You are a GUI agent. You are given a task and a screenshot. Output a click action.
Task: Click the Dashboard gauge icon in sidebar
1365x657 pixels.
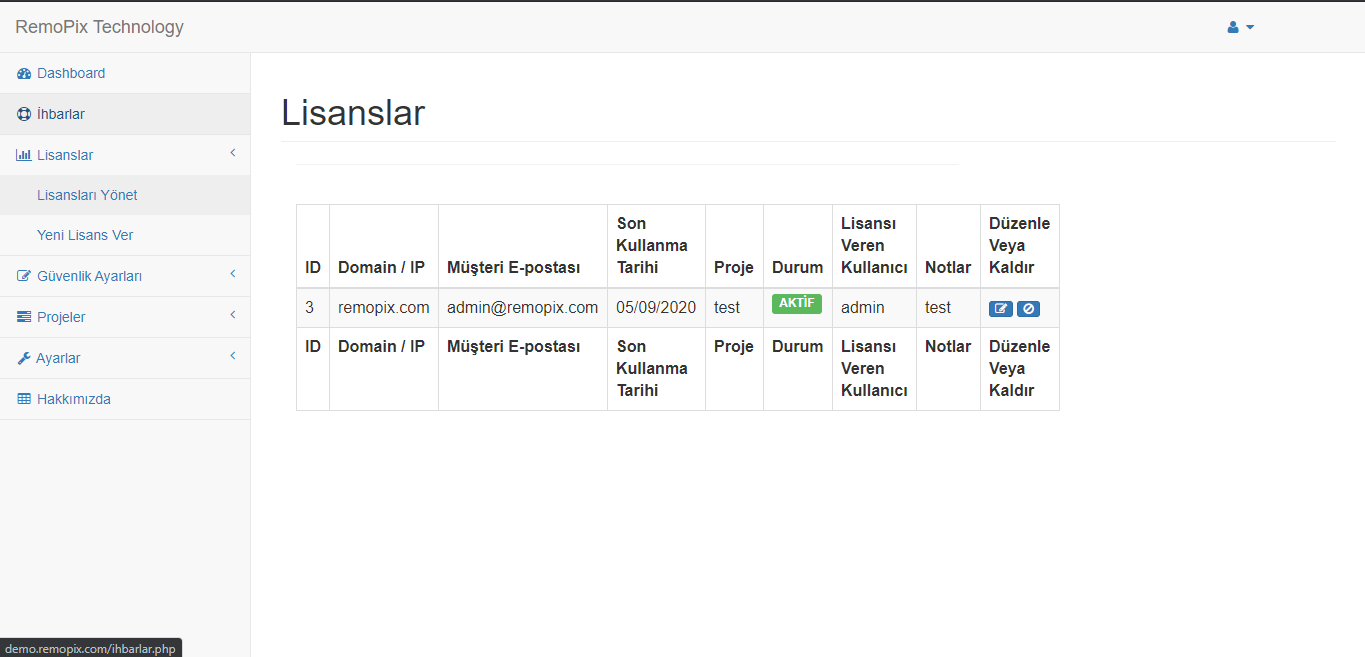(x=24, y=74)
